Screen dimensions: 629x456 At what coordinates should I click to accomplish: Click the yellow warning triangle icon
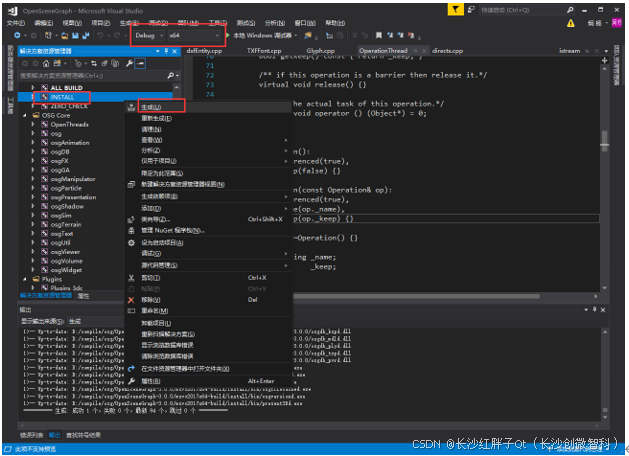pyautogui.click(x=570, y=22)
